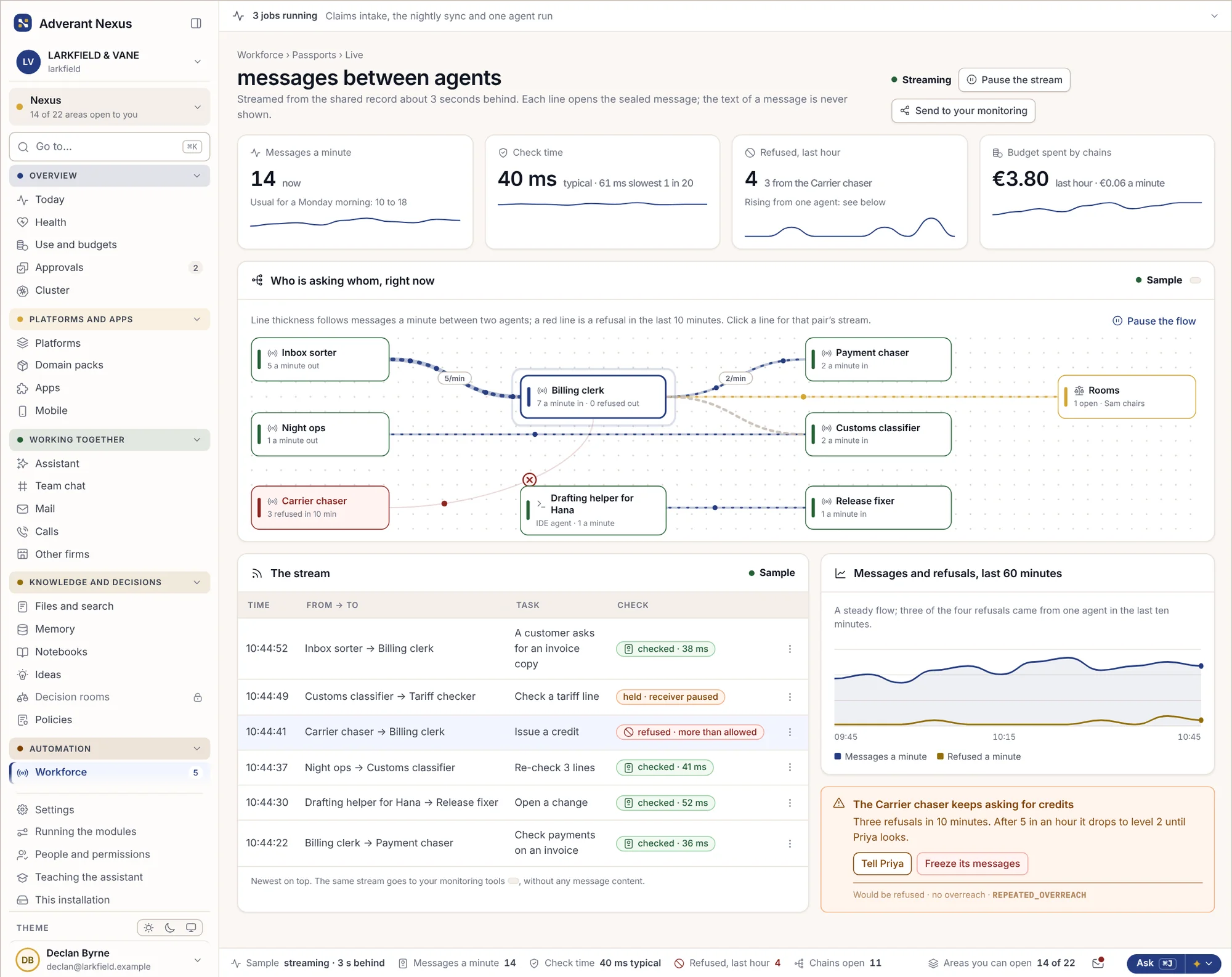Click Freeze its messages button
This screenshot has height=977, width=1232.
click(x=972, y=864)
